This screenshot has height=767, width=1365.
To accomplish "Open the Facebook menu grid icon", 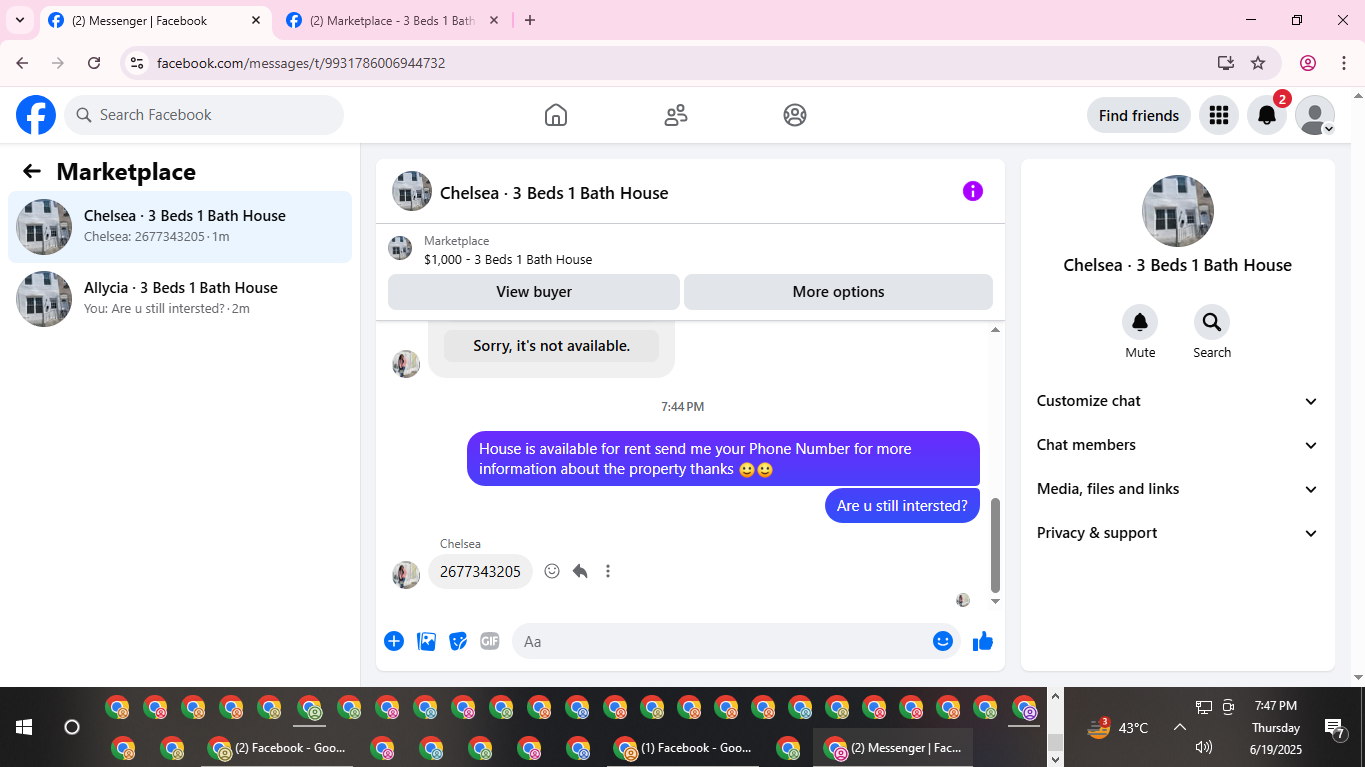I will click(1218, 115).
